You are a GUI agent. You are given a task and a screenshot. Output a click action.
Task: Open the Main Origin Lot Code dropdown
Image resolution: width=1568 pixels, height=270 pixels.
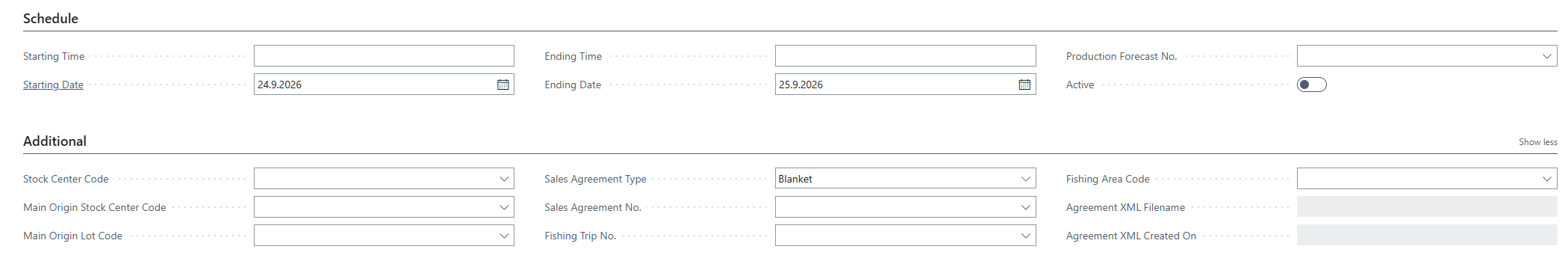504,236
